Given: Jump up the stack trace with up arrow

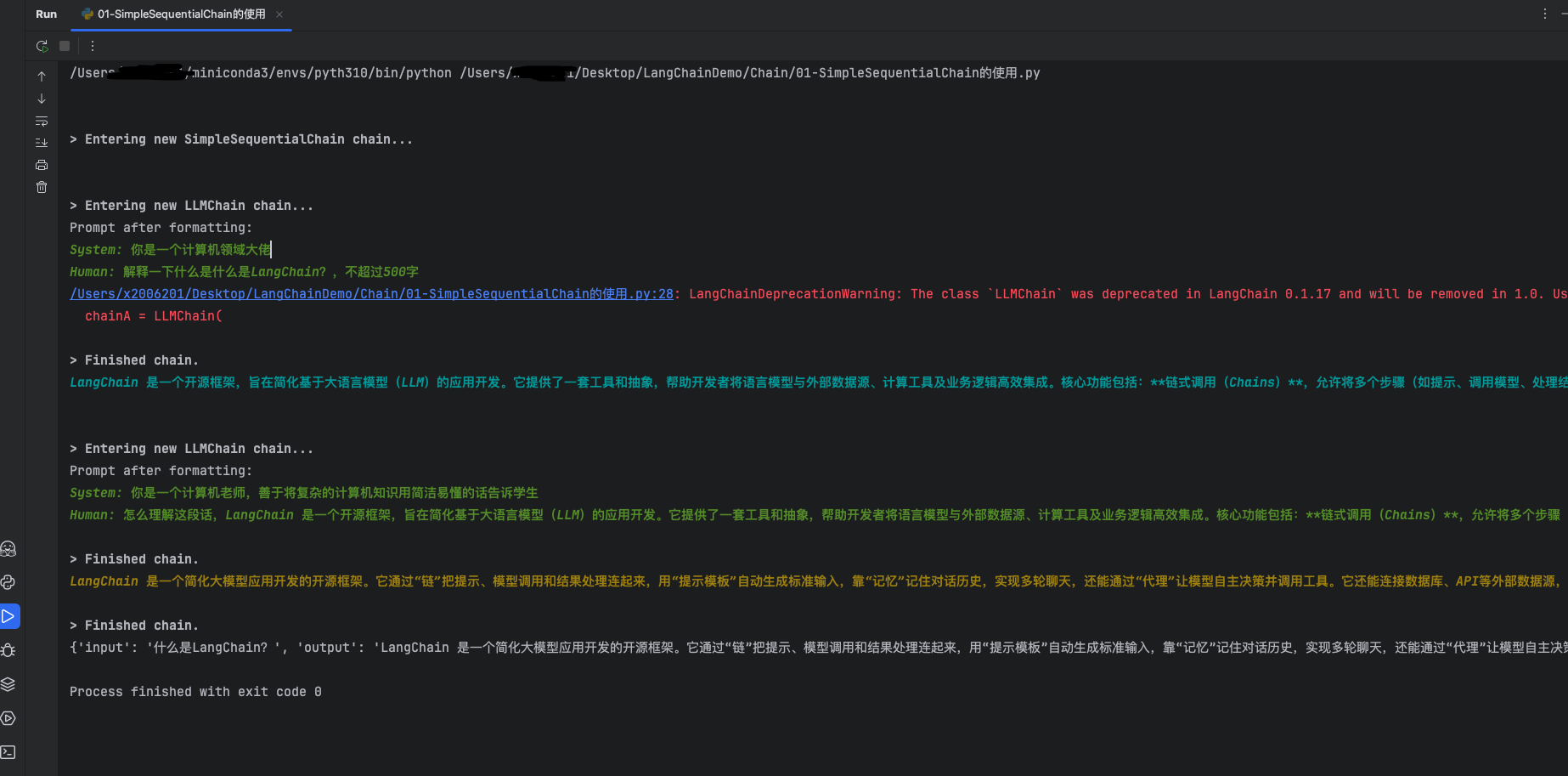Looking at the screenshot, I should tap(42, 76).
